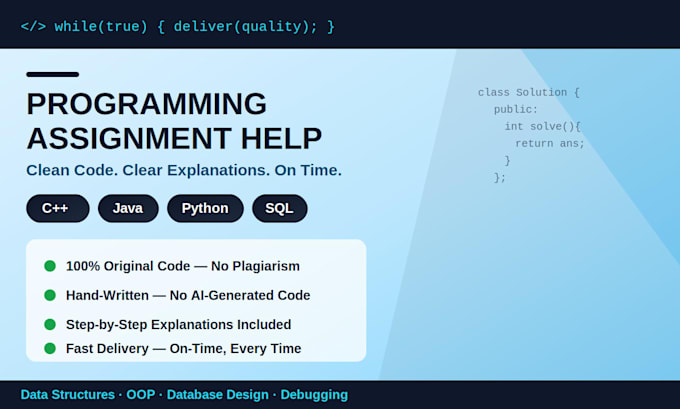The height and width of the screenshot is (409, 680).
Task: Click 'Data Structures' in the footer bar
Action: point(68,395)
